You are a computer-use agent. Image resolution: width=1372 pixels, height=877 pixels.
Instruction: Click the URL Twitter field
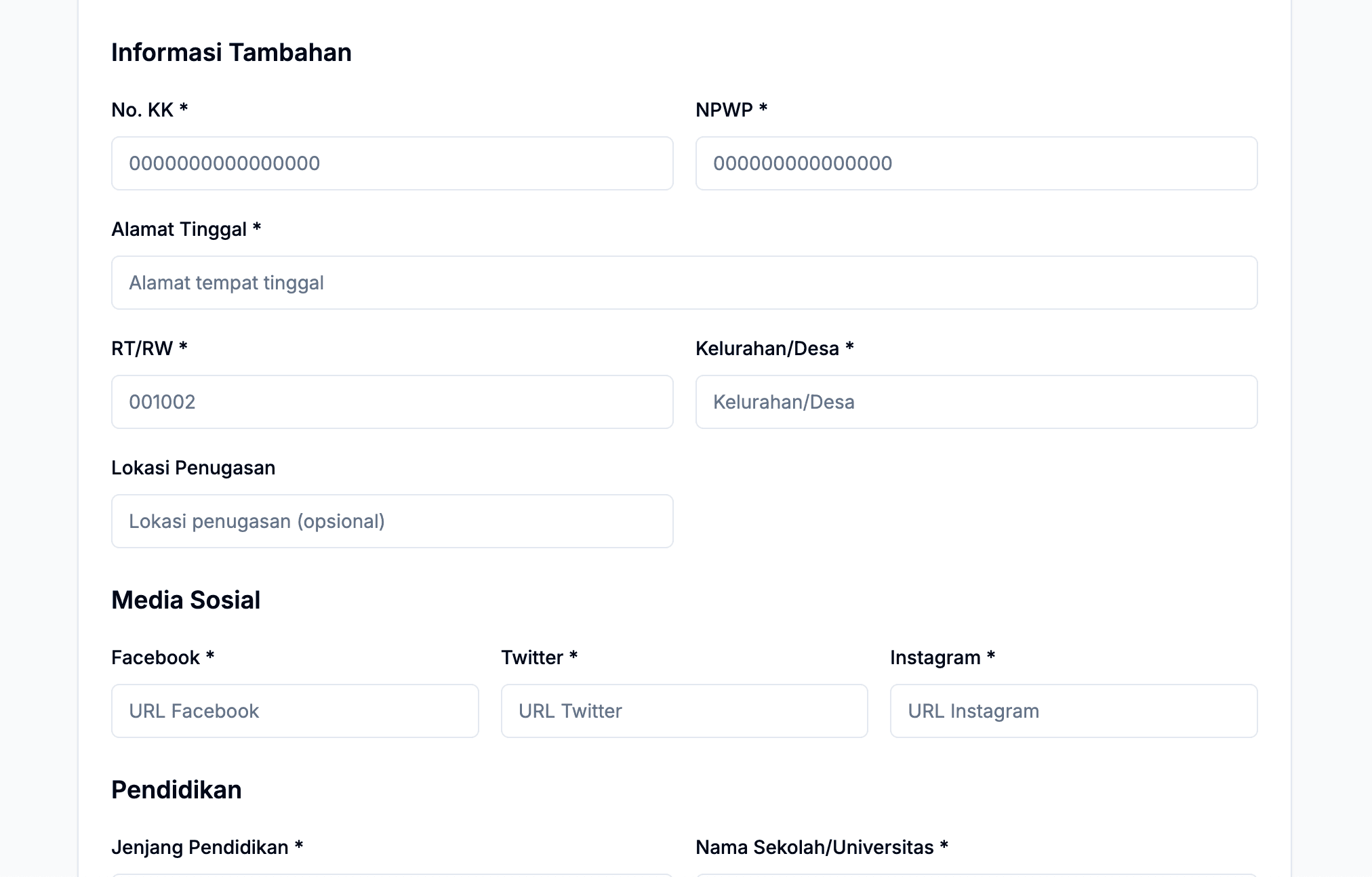click(x=684, y=711)
